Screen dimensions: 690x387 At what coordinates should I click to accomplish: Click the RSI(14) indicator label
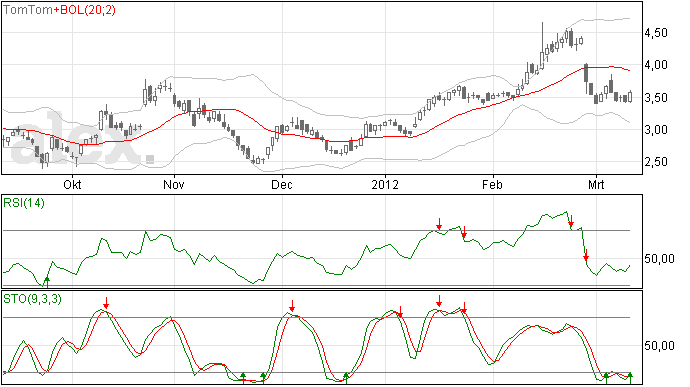pos(24,203)
